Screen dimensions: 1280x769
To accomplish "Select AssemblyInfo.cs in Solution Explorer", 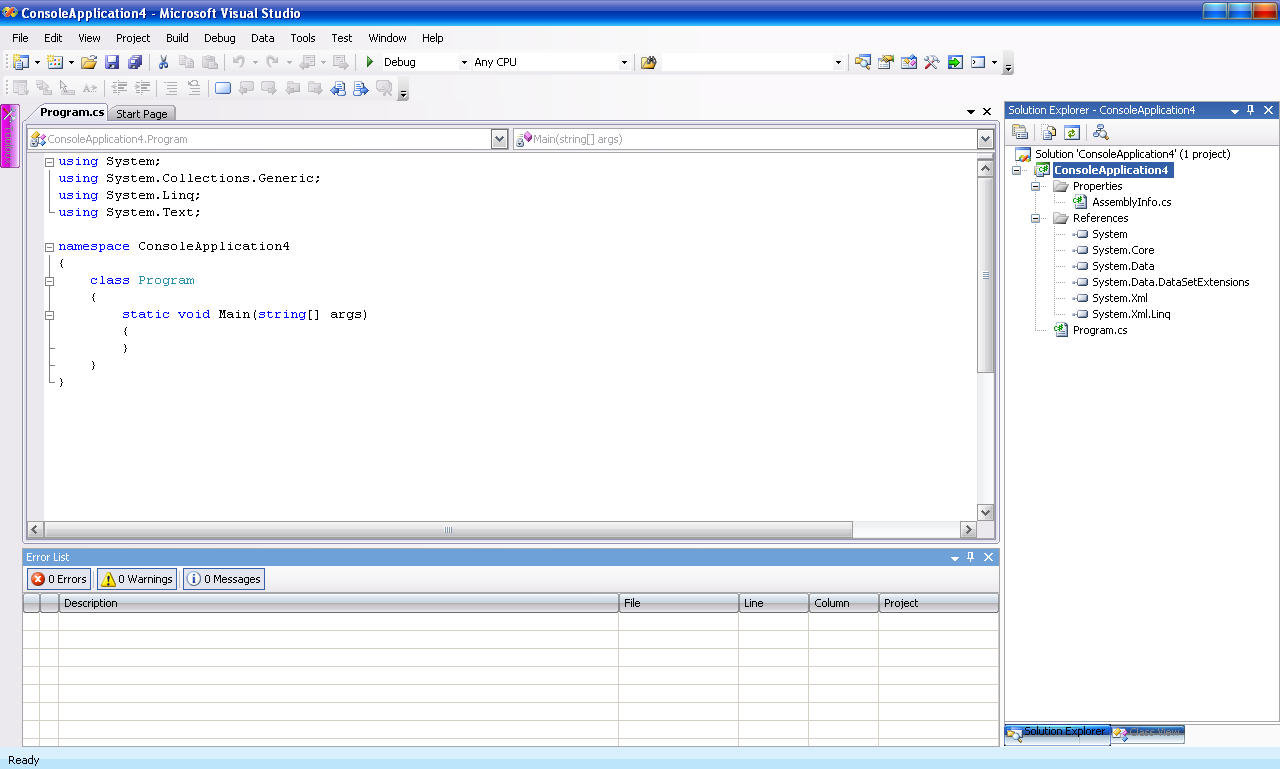I will click(x=1131, y=202).
